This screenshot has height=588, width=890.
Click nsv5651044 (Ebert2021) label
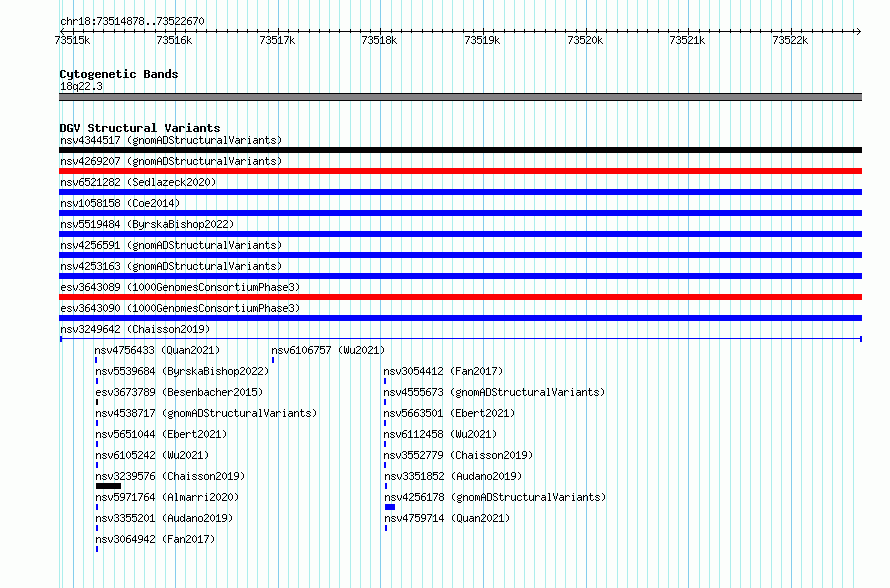click(x=161, y=434)
